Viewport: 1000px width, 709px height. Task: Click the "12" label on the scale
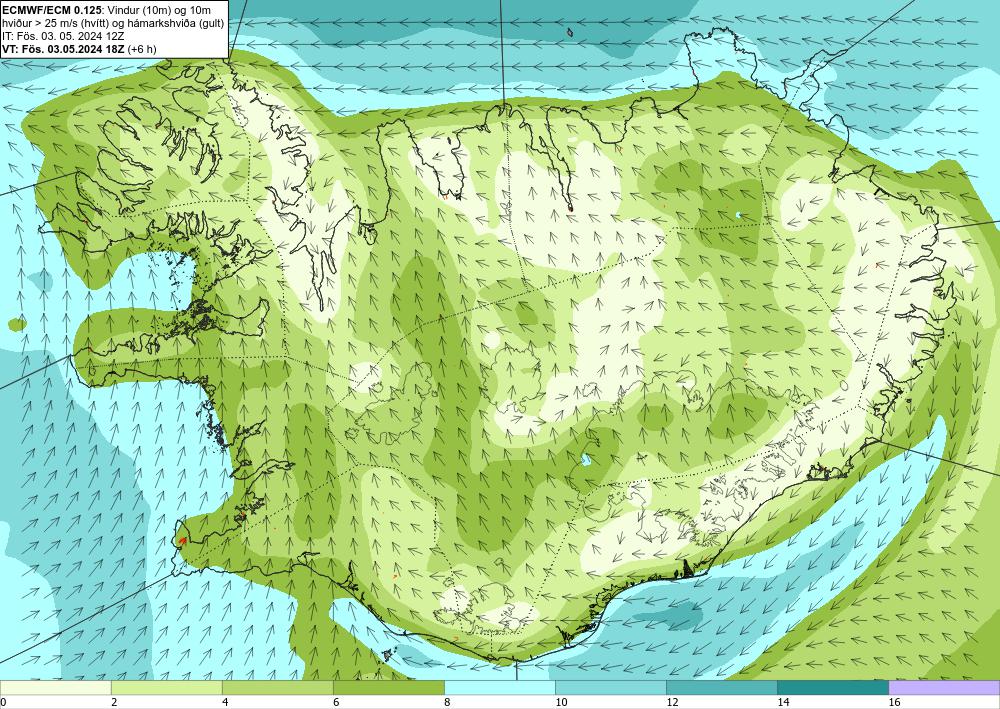[x=672, y=702]
